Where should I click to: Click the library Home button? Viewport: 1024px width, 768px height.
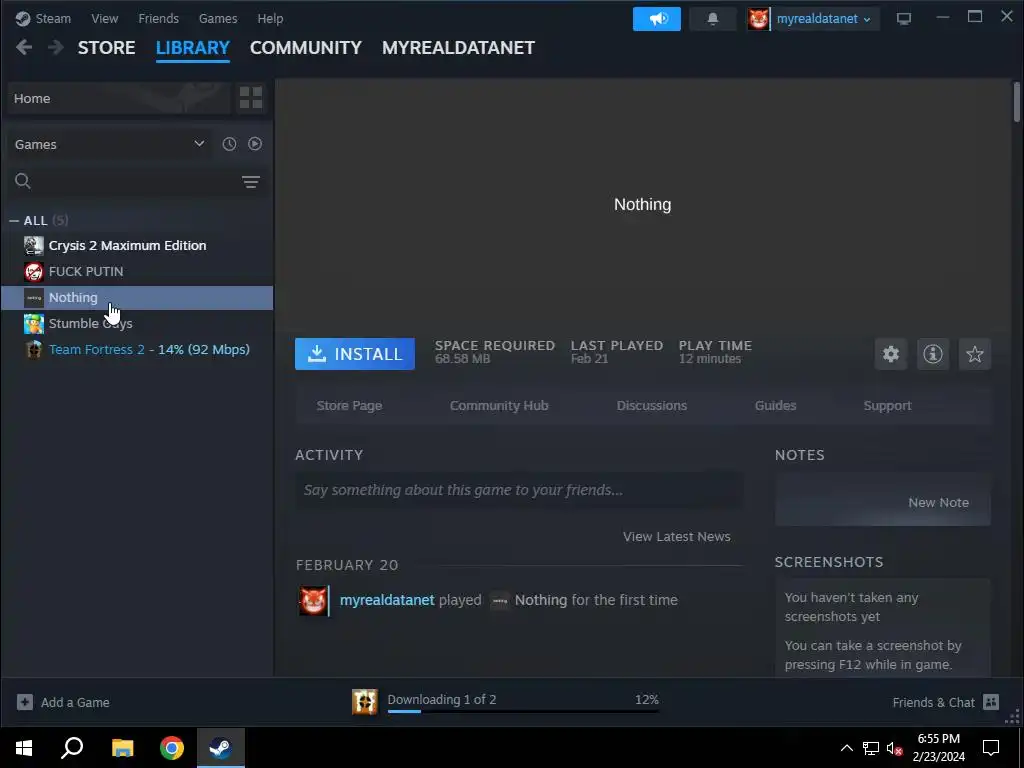pyautogui.click(x=119, y=98)
